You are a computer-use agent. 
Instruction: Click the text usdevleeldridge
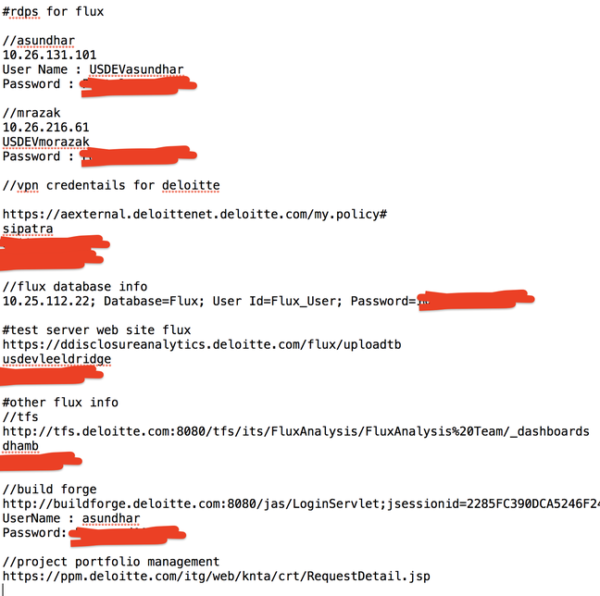[x=57, y=359]
